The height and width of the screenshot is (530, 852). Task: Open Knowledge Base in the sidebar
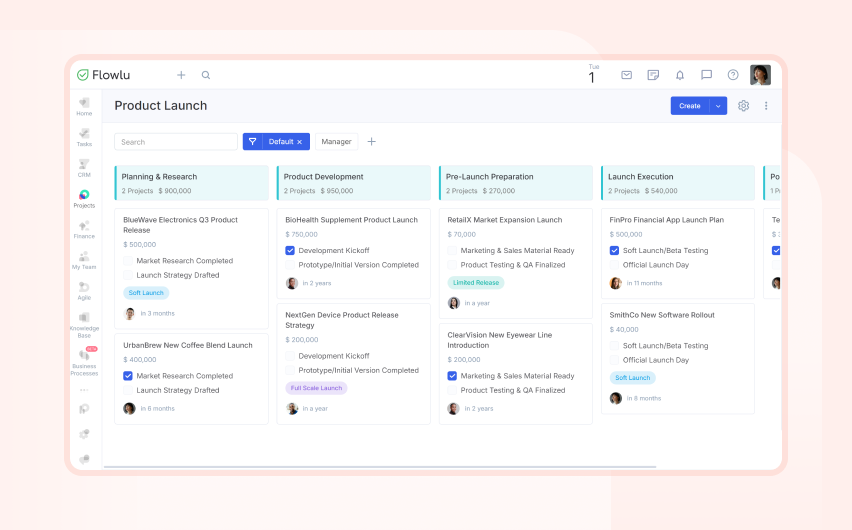coord(84,325)
